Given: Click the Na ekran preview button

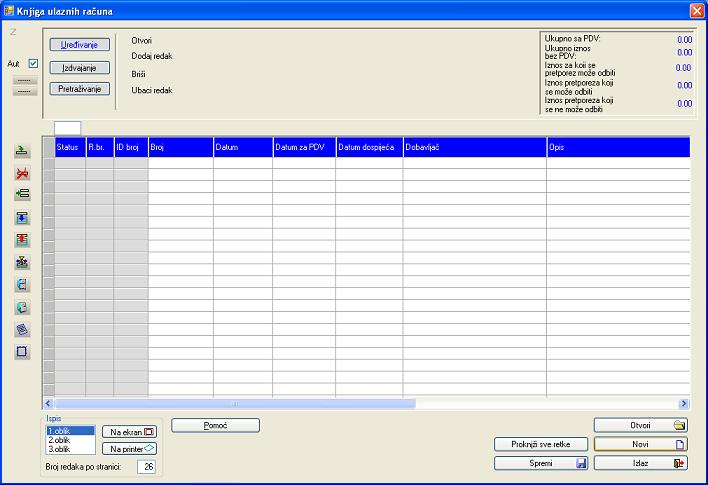Looking at the screenshot, I should (130, 431).
